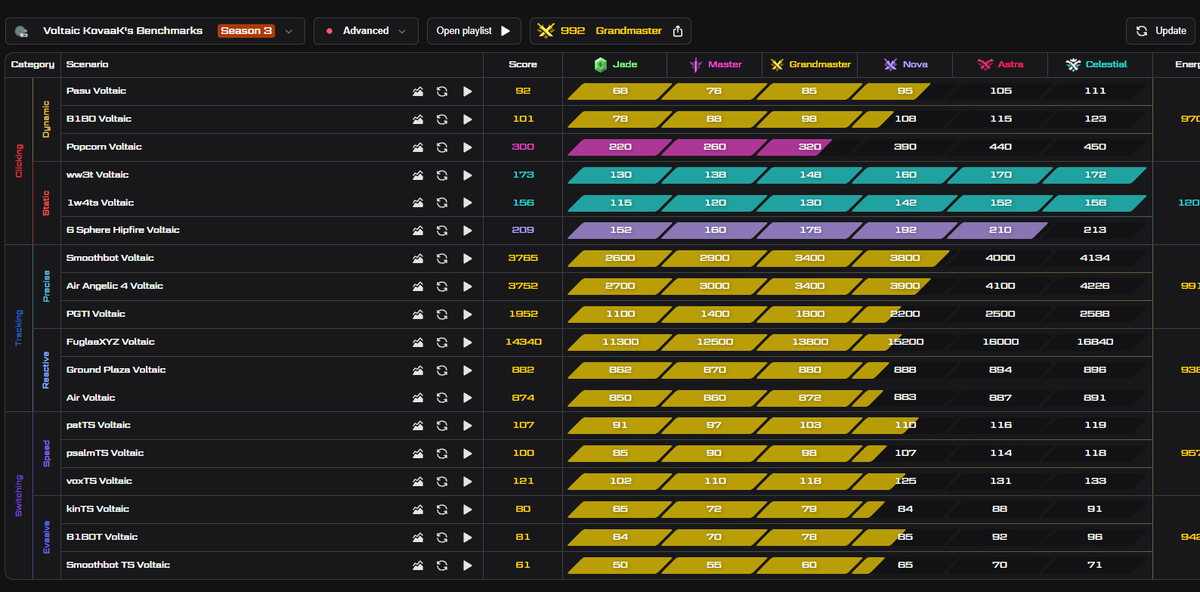
Task: Play the 6 Sphere Hipfire Voltaic scenario
Action: (467, 230)
